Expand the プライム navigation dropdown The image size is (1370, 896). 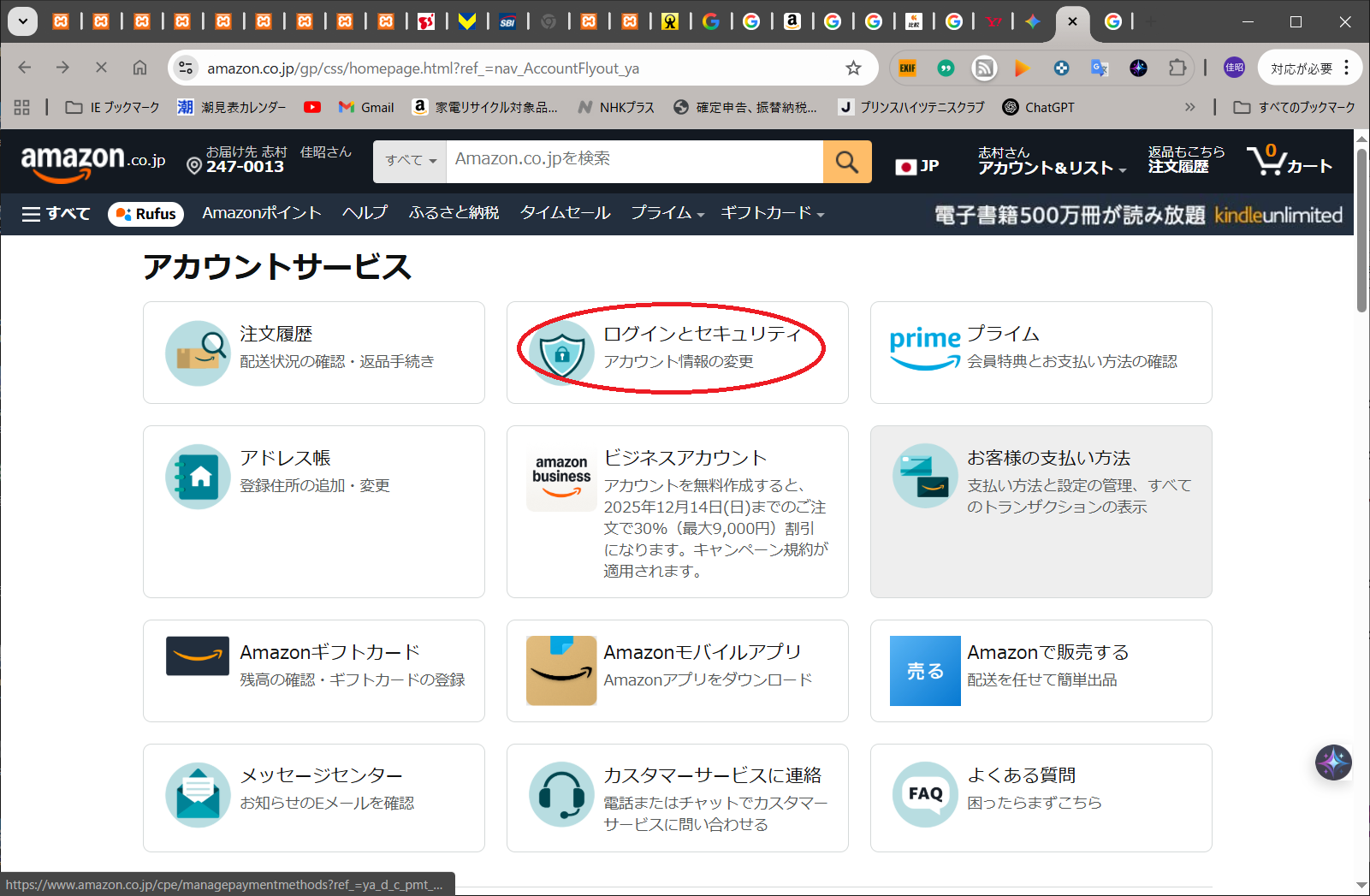click(667, 213)
